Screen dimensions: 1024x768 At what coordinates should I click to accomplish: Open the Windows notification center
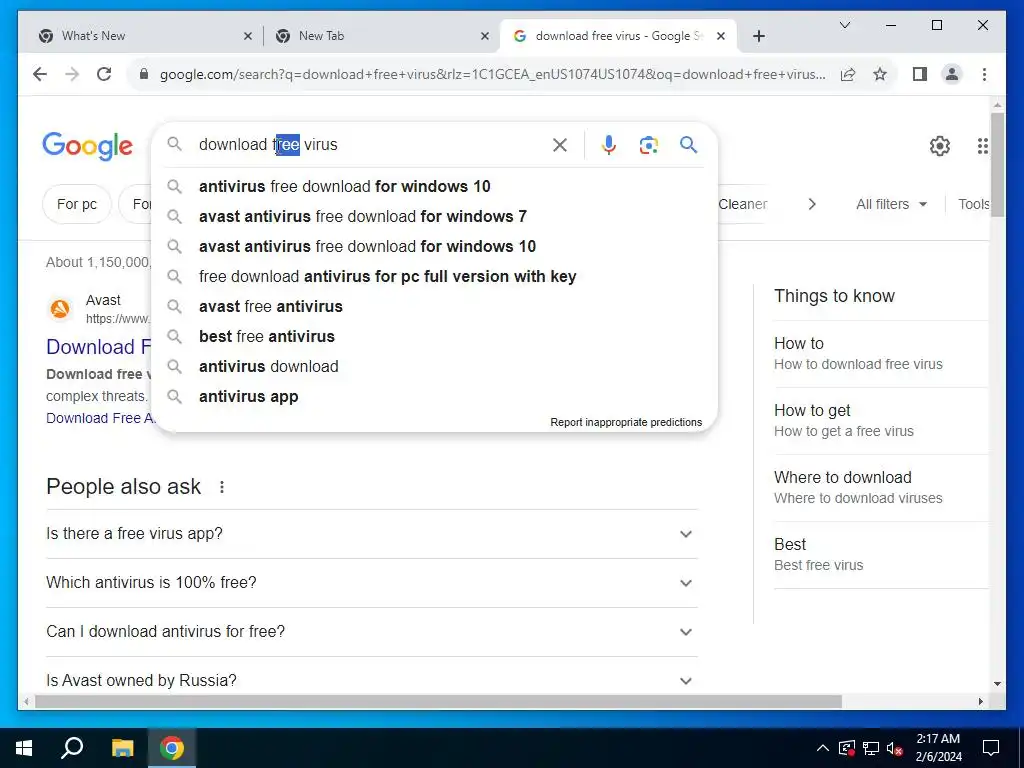coord(991,748)
